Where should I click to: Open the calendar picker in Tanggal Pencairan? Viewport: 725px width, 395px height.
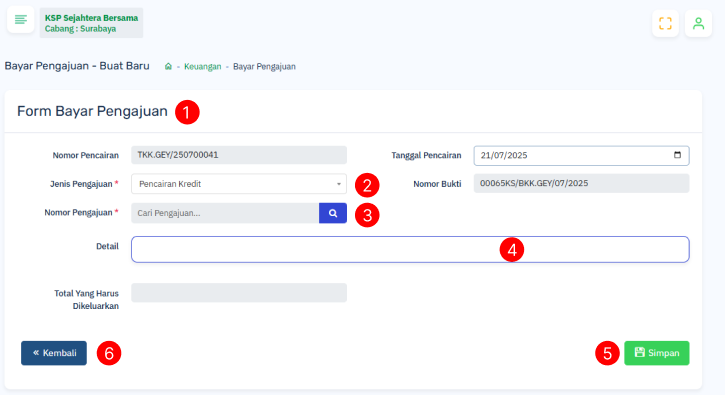677,155
